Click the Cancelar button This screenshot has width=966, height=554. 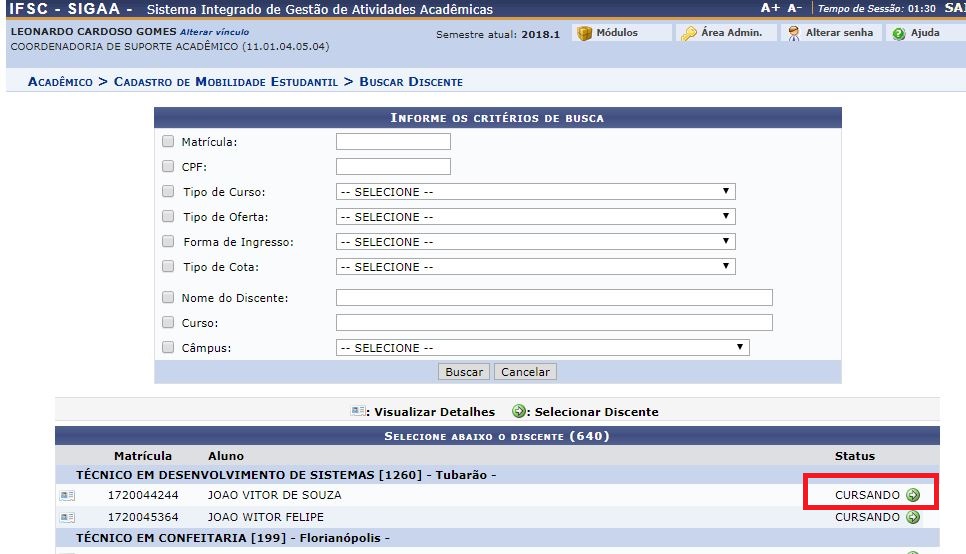point(525,372)
